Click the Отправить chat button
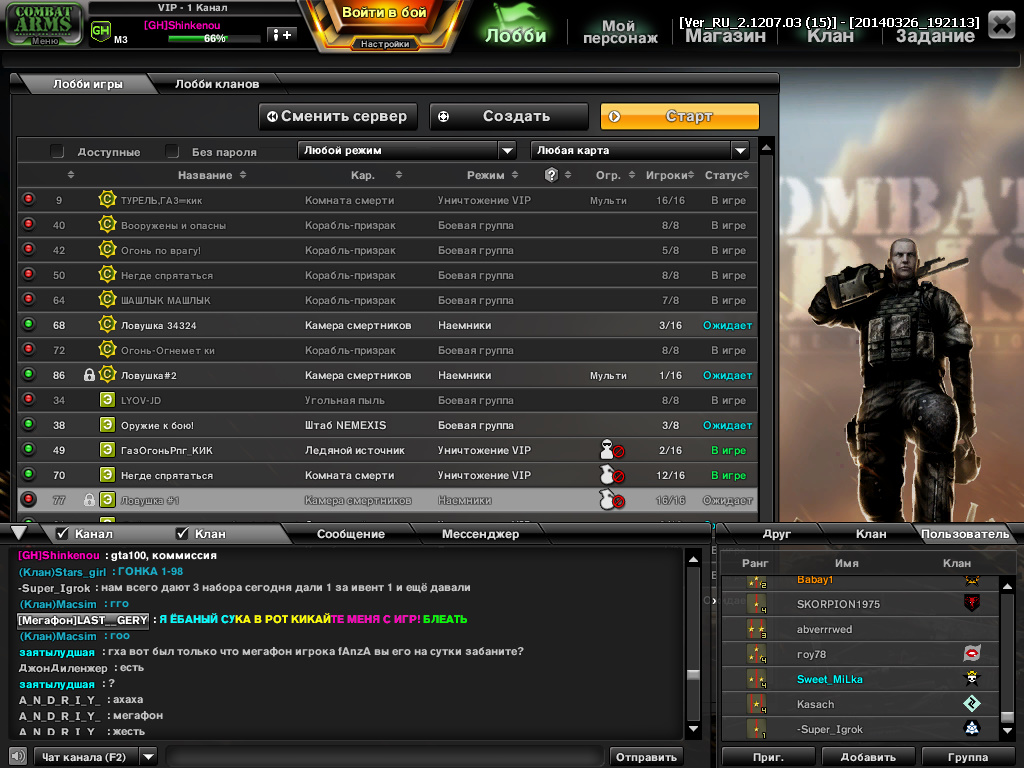 pos(646,757)
